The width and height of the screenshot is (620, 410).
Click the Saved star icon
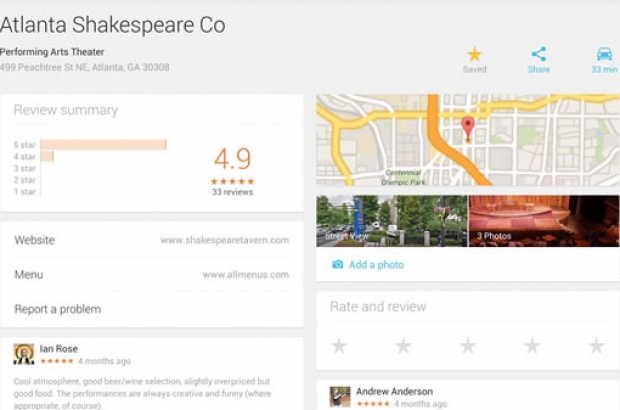474,54
